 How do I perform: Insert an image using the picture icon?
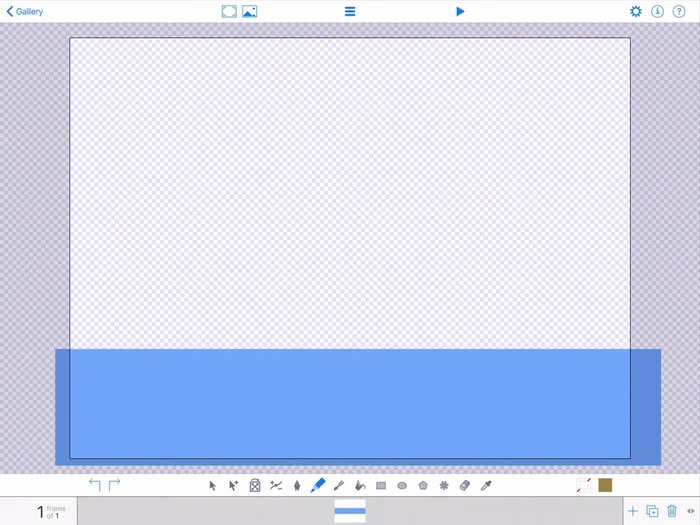[x=250, y=12]
